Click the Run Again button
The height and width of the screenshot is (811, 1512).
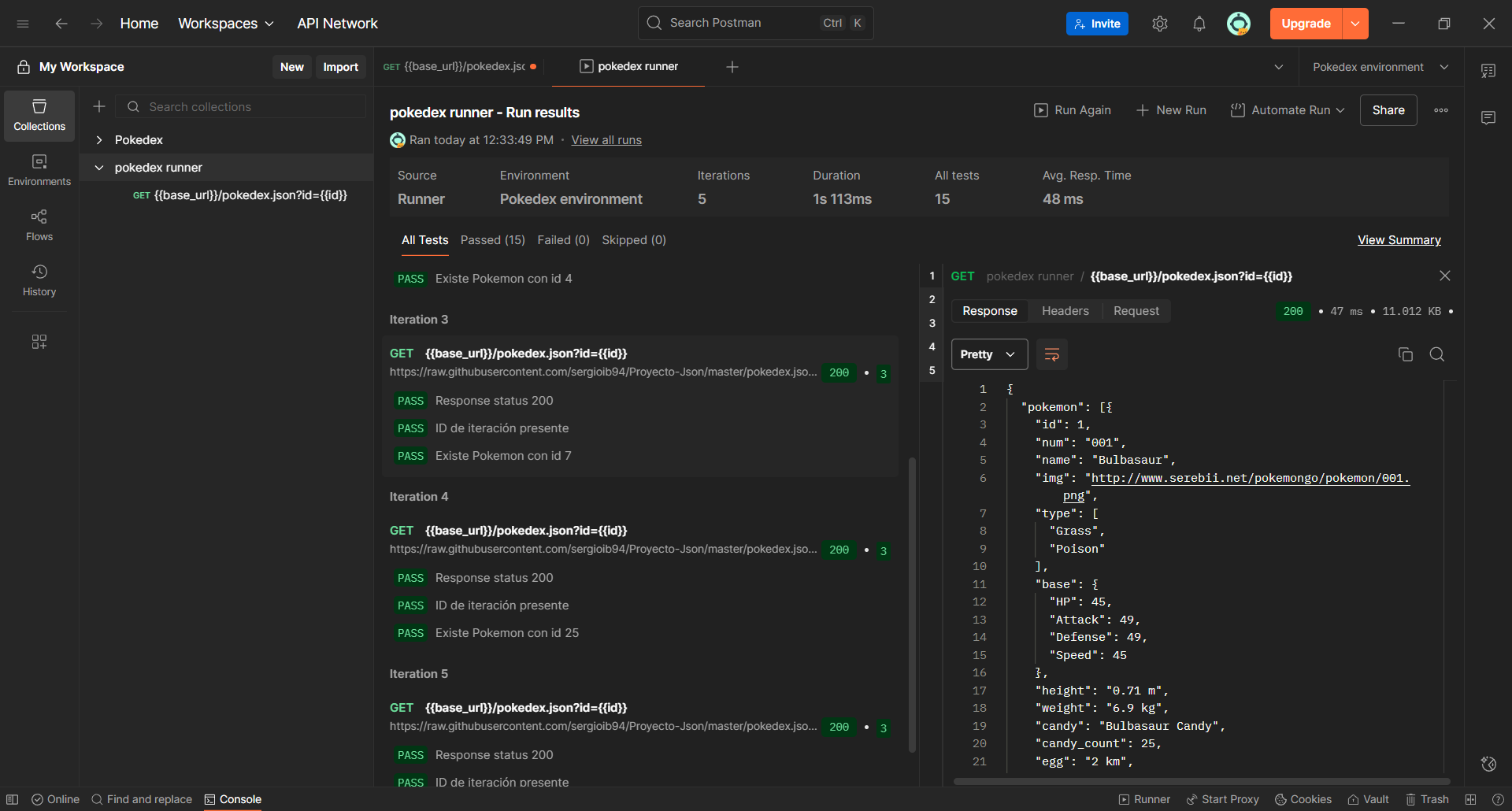(x=1072, y=110)
